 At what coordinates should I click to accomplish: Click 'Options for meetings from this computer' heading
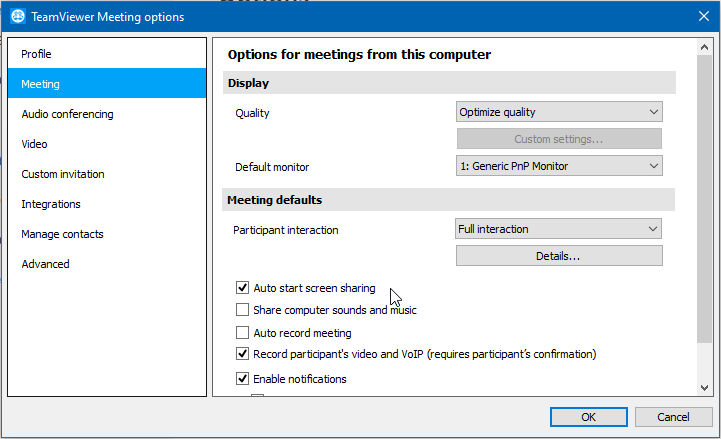(x=359, y=54)
